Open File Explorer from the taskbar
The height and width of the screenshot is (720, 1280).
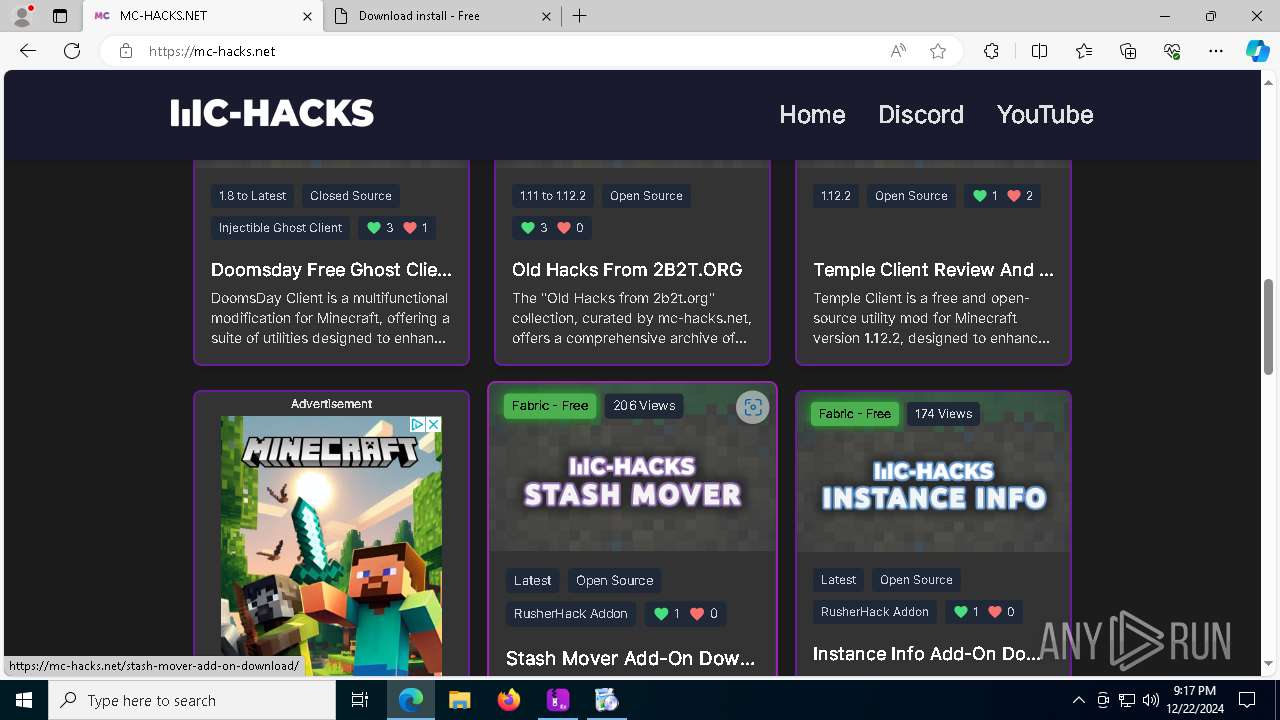(459, 700)
